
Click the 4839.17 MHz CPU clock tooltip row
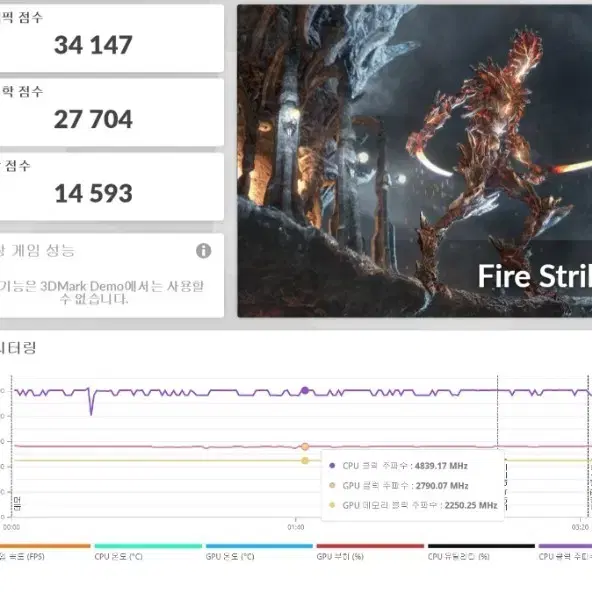[398, 466]
